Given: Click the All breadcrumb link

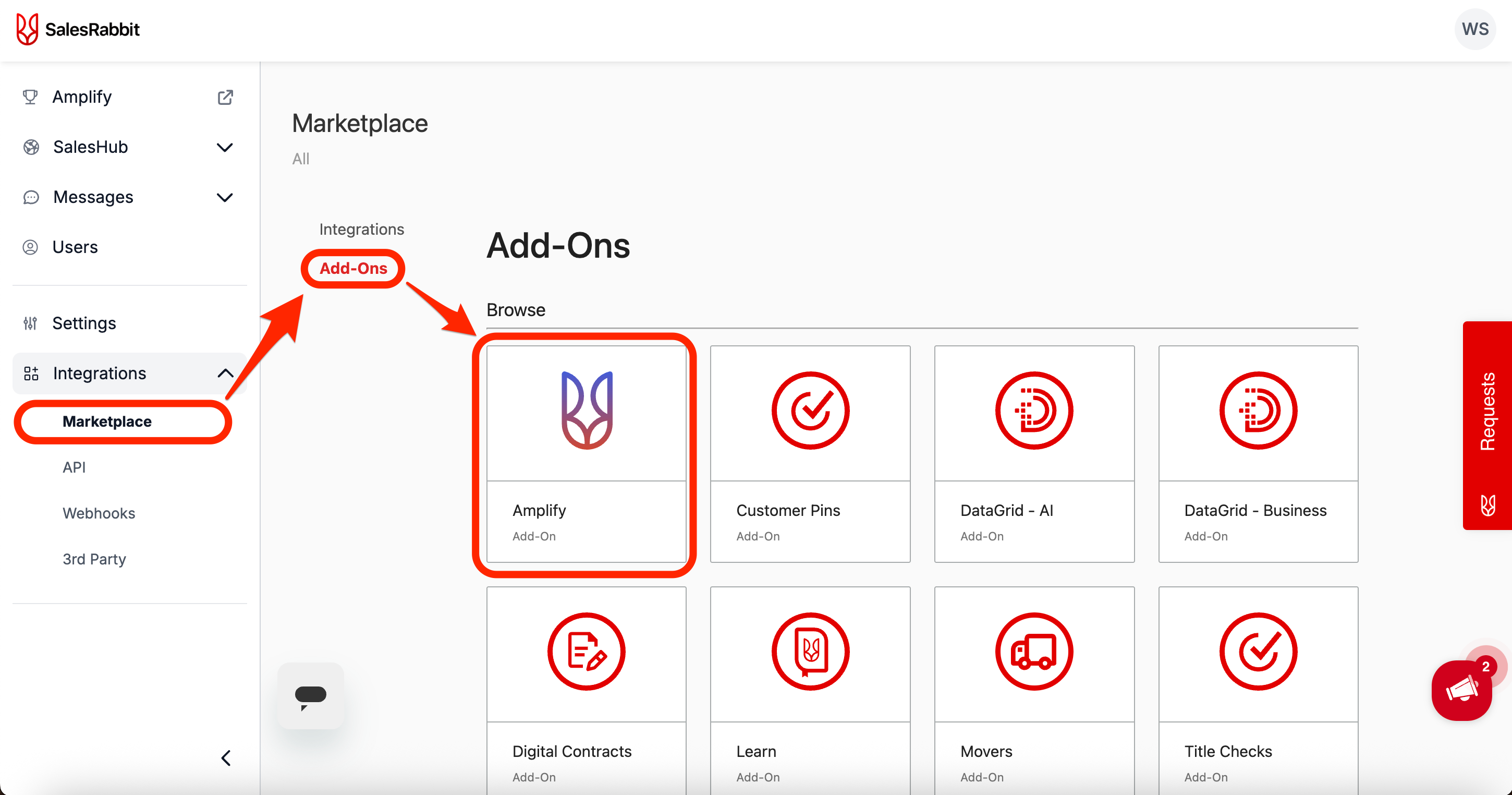Looking at the screenshot, I should (x=300, y=159).
